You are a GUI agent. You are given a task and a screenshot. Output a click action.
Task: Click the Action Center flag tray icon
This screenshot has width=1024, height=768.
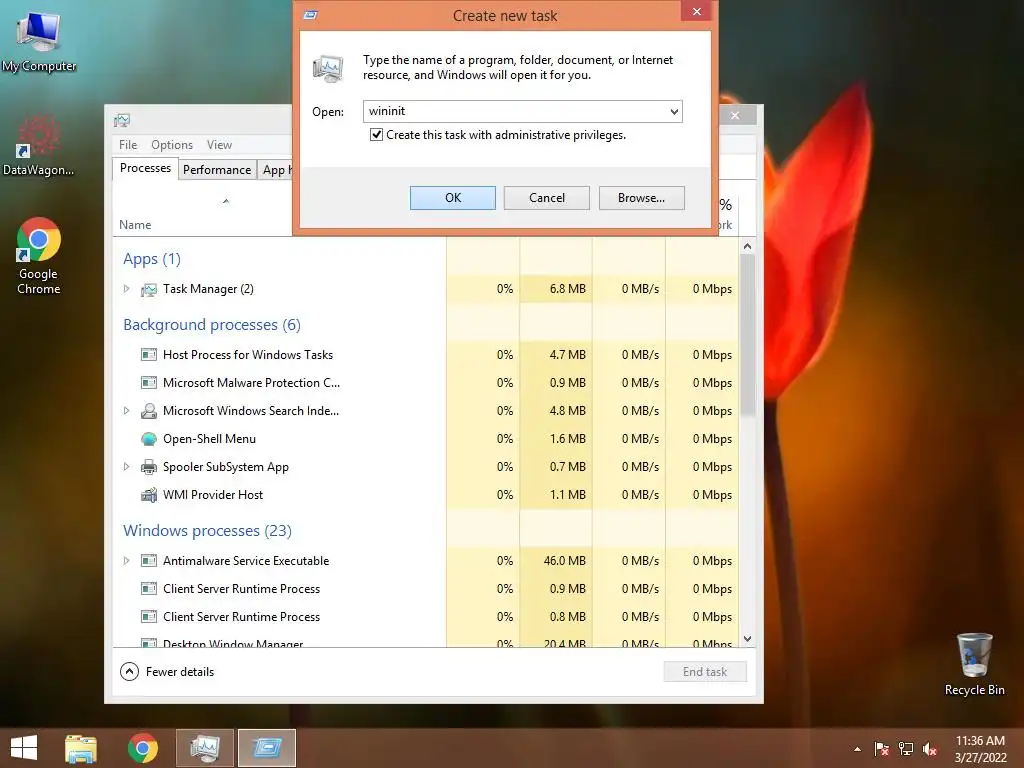[x=881, y=748]
